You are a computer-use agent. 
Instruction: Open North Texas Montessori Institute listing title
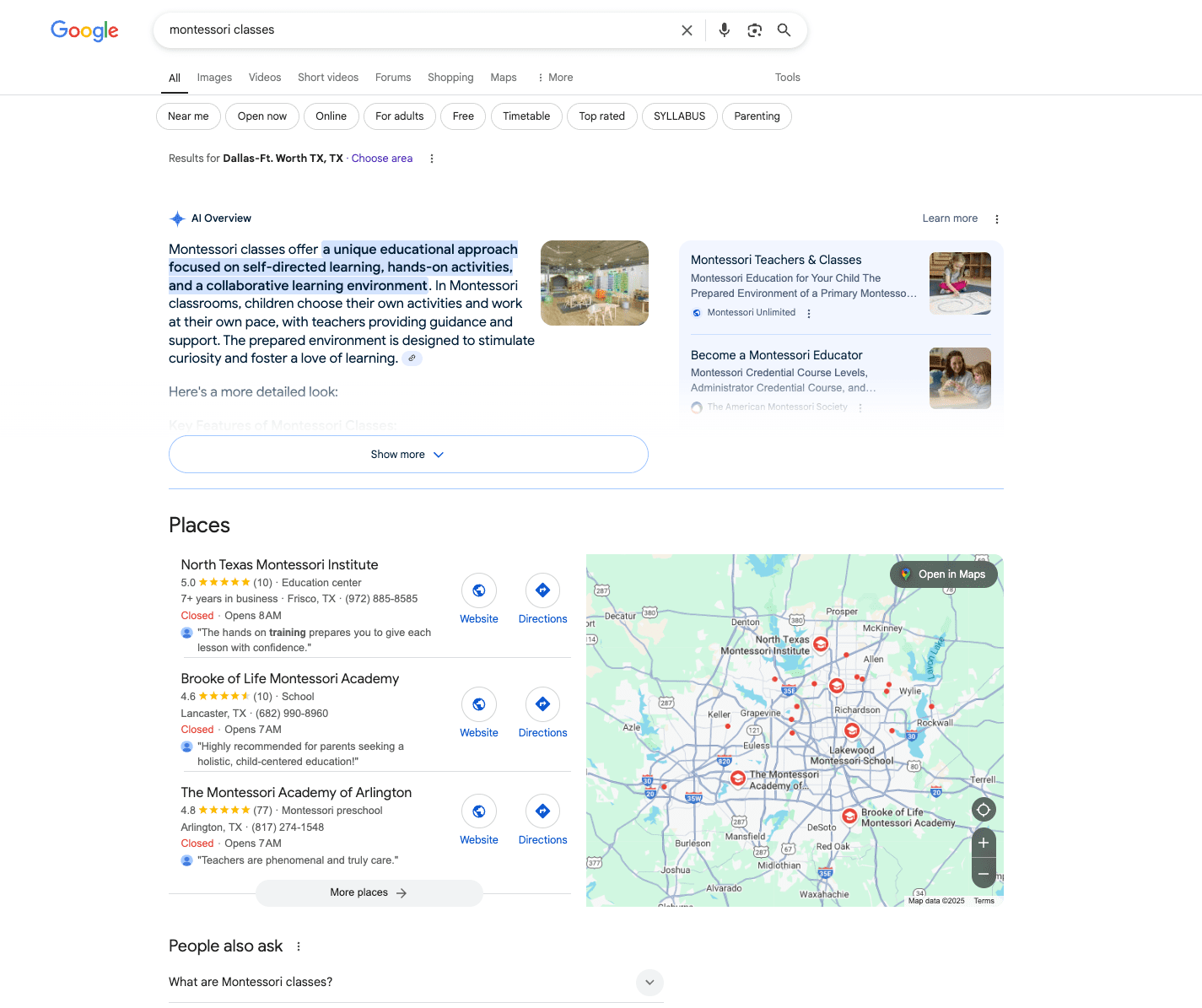(x=279, y=565)
